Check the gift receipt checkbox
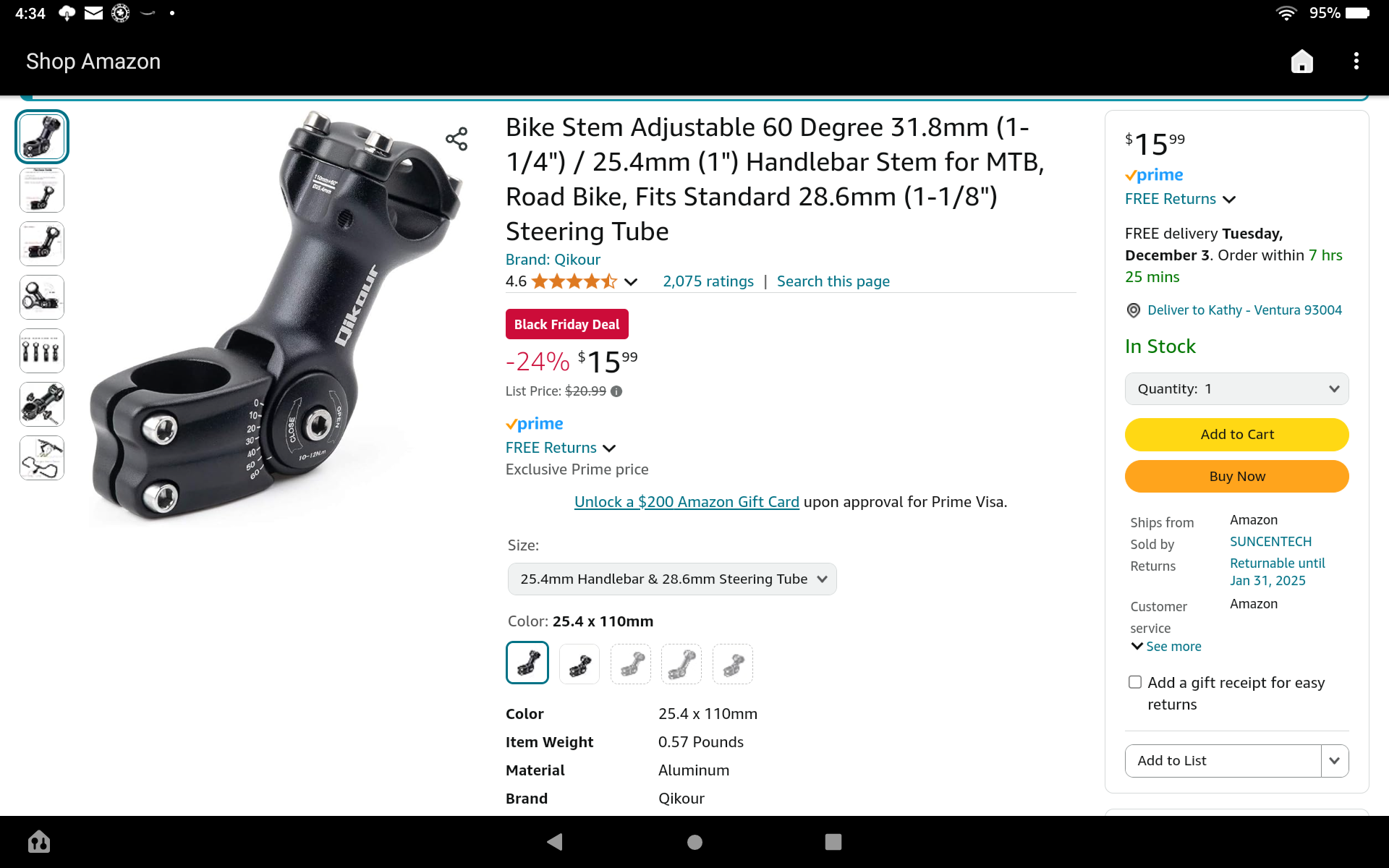Viewport: 1389px width, 868px height. pos(1135,682)
